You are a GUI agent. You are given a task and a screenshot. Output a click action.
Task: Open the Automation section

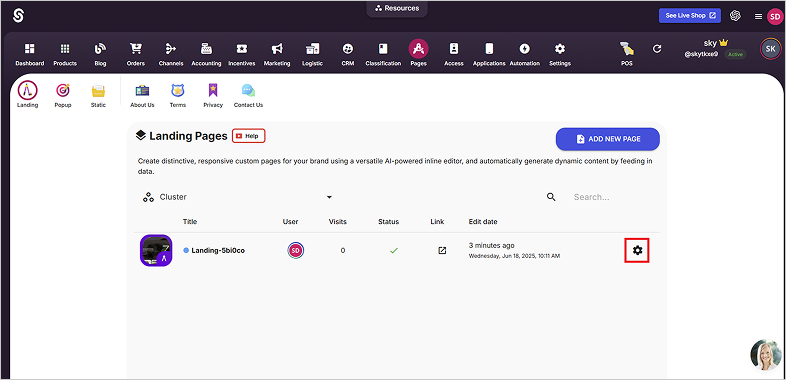click(x=525, y=54)
